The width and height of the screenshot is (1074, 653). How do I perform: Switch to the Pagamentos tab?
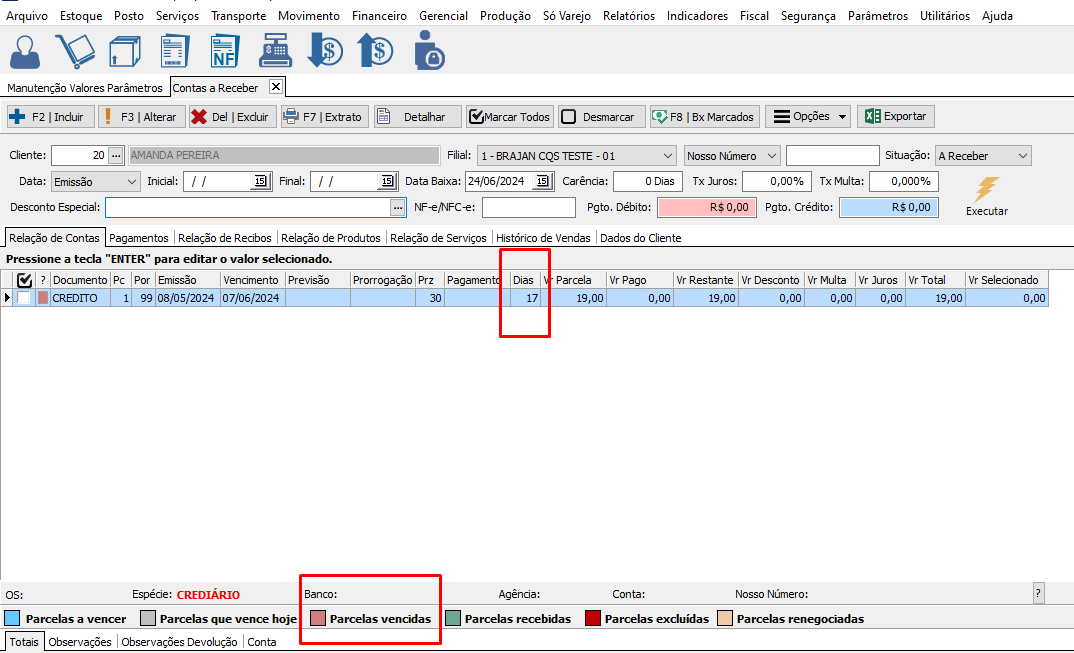[139, 238]
